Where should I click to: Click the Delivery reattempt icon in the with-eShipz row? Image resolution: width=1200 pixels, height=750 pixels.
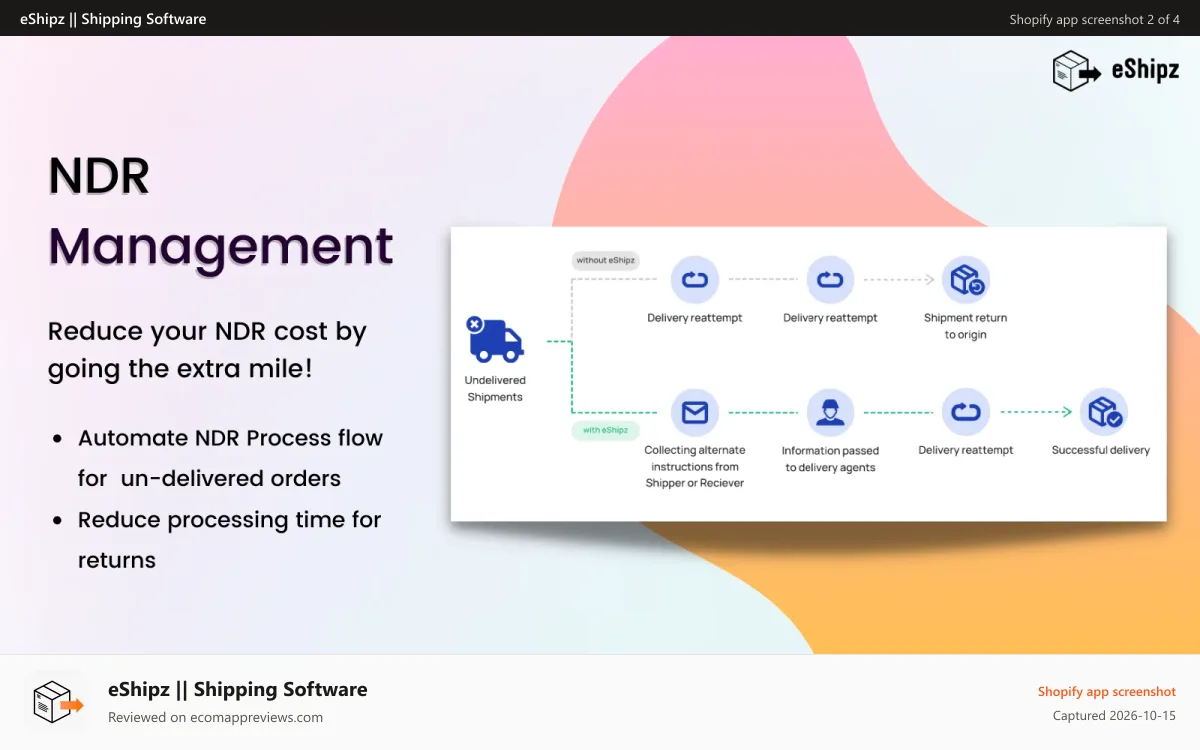(966, 413)
